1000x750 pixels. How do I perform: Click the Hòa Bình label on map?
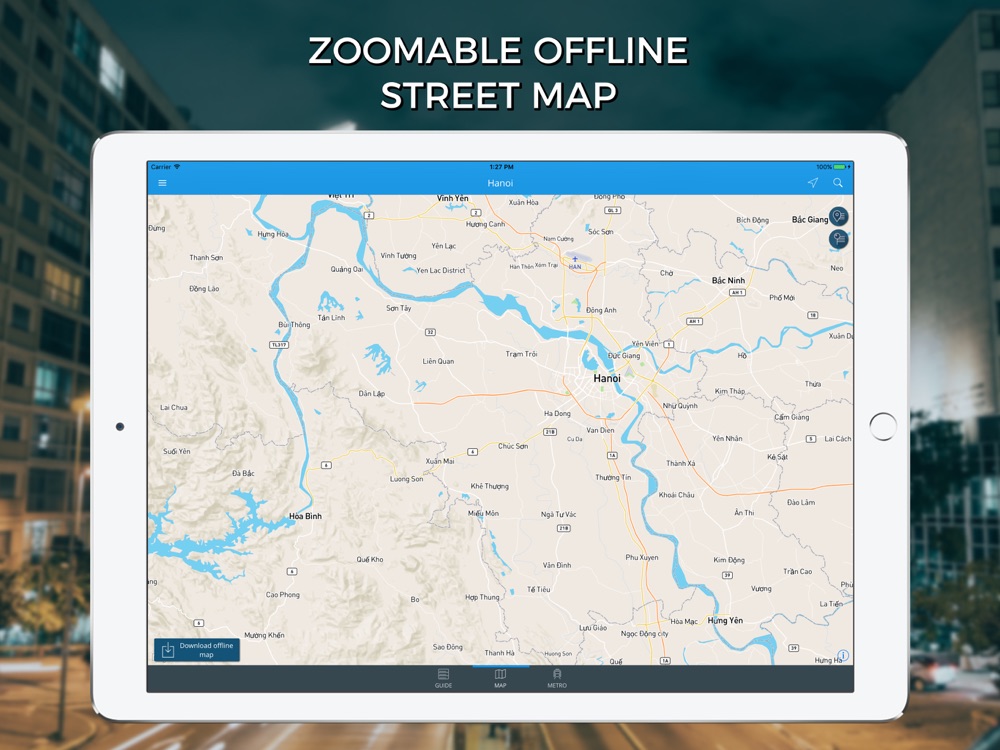click(x=305, y=516)
